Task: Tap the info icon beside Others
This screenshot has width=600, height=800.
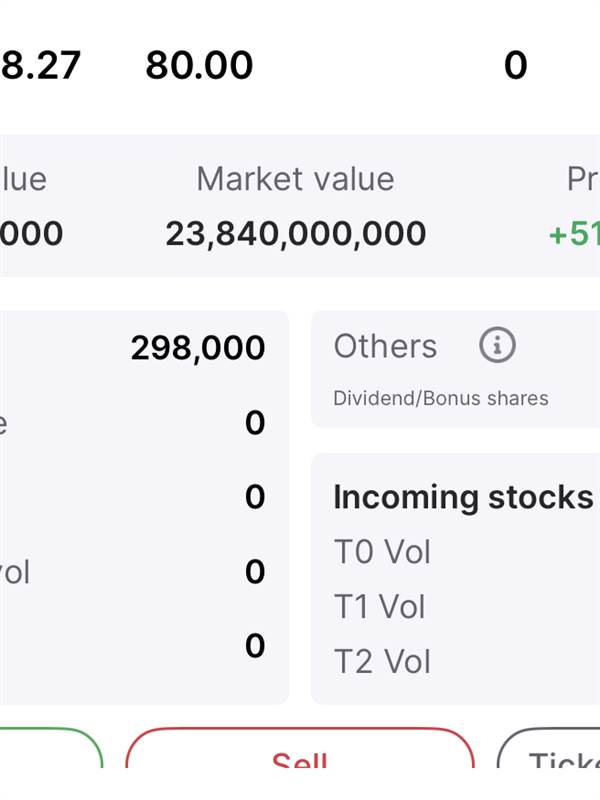Action: tap(497, 346)
